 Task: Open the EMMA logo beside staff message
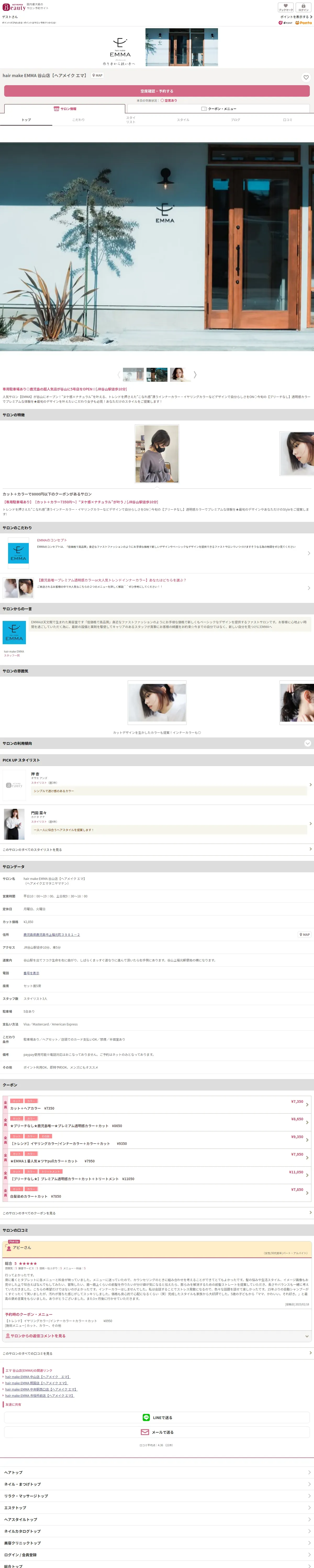[14, 633]
